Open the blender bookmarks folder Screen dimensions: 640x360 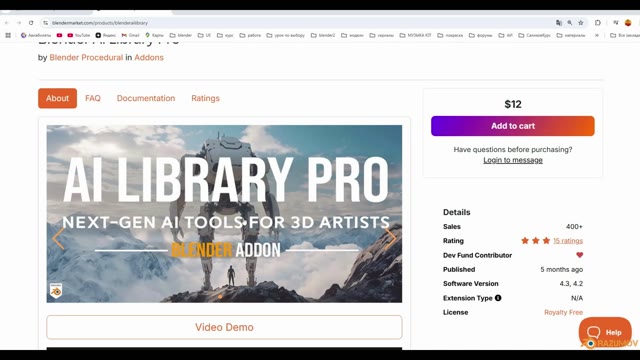(181, 36)
